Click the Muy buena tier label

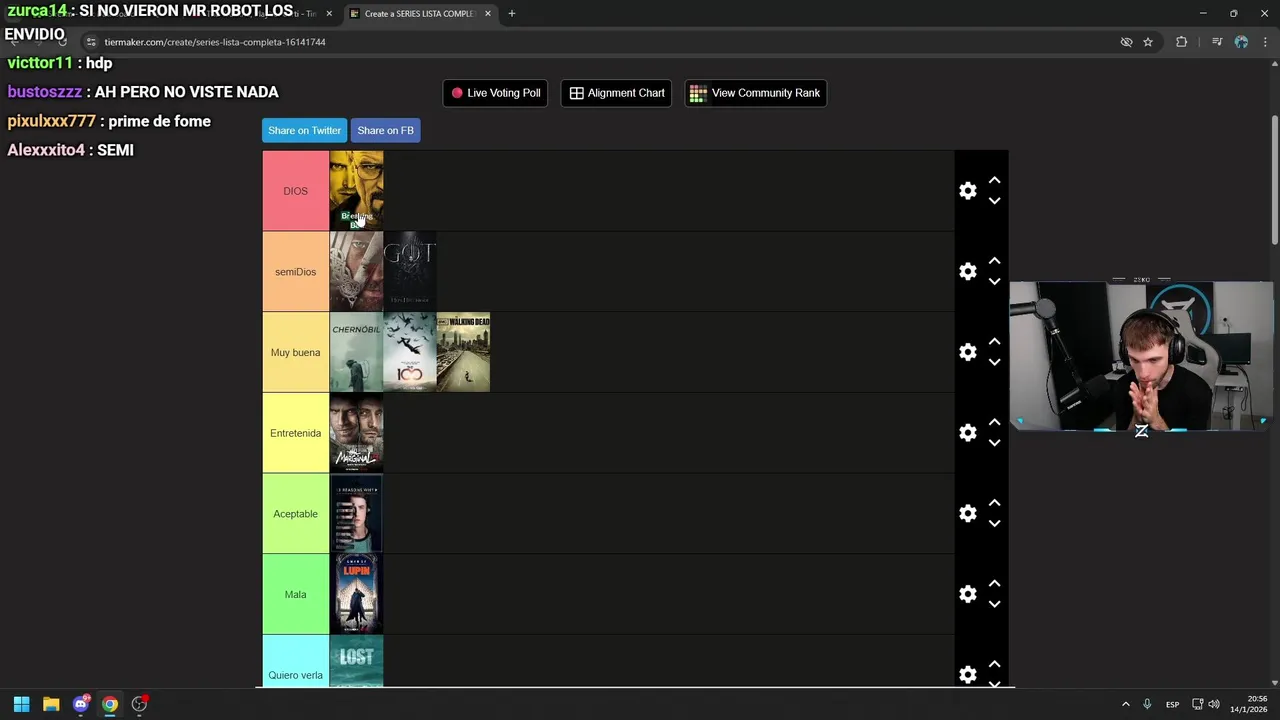[295, 352]
